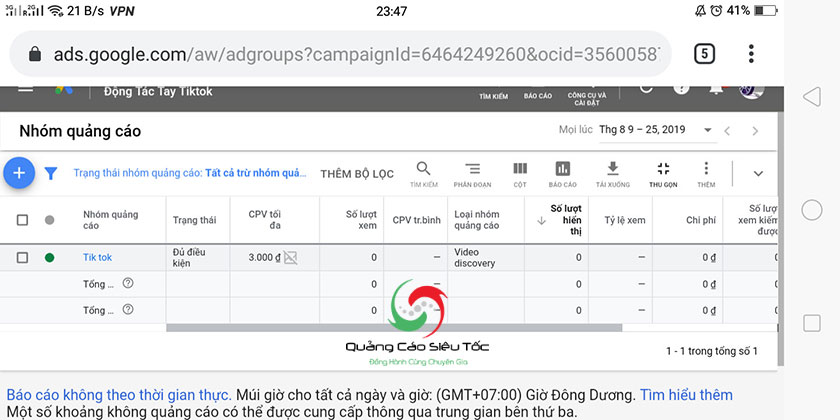This screenshot has width=840, height=420.
Task: Click the refresh icon in header
Action: pyautogui.click(x=646, y=89)
